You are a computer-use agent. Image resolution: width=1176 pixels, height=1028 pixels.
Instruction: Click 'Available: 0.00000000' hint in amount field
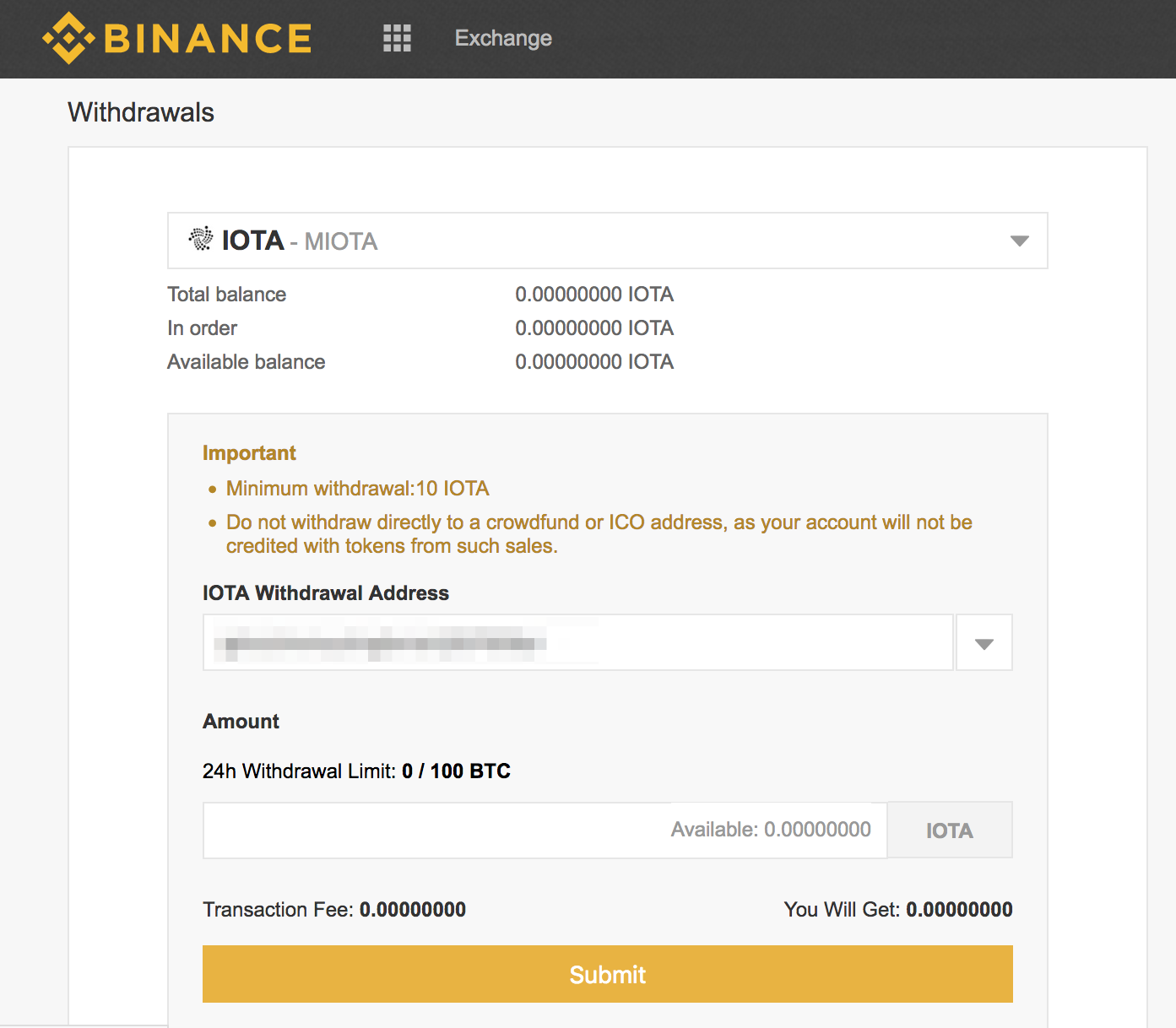point(771,830)
